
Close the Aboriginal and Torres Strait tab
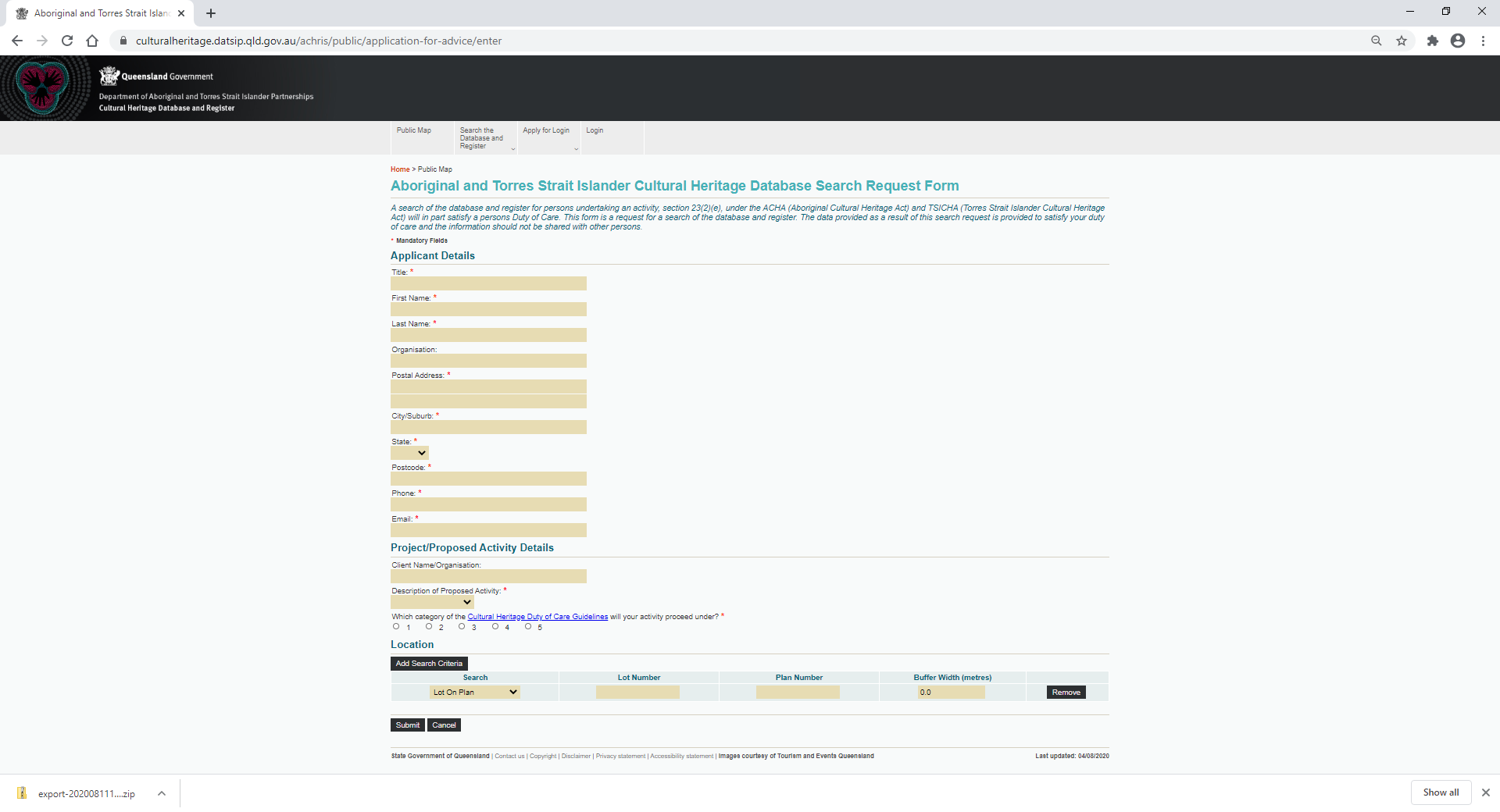[x=181, y=13]
